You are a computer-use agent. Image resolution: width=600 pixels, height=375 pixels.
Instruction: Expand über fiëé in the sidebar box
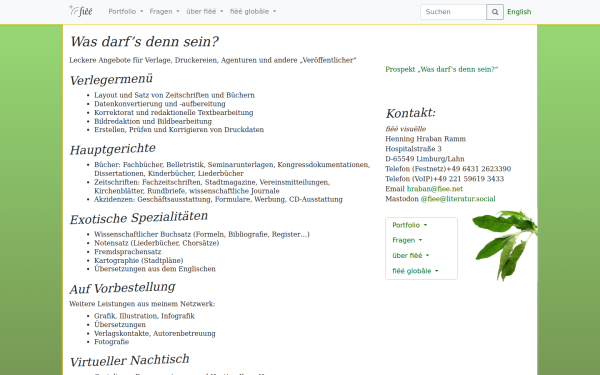[411, 256]
